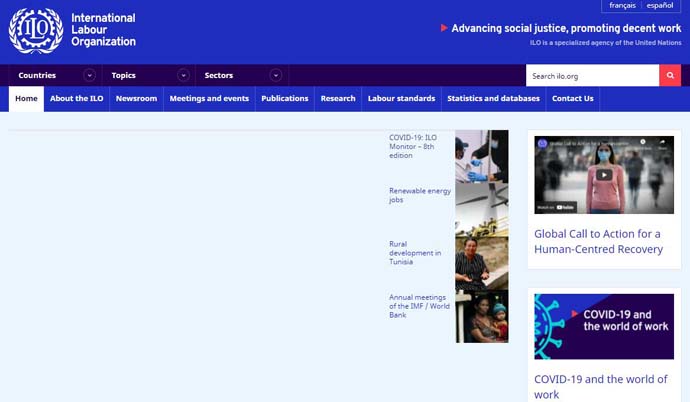This screenshot has width=690, height=402.
Task: Click Annual meetings IMF / World Bank thumbnail
Action: click(481, 316)
